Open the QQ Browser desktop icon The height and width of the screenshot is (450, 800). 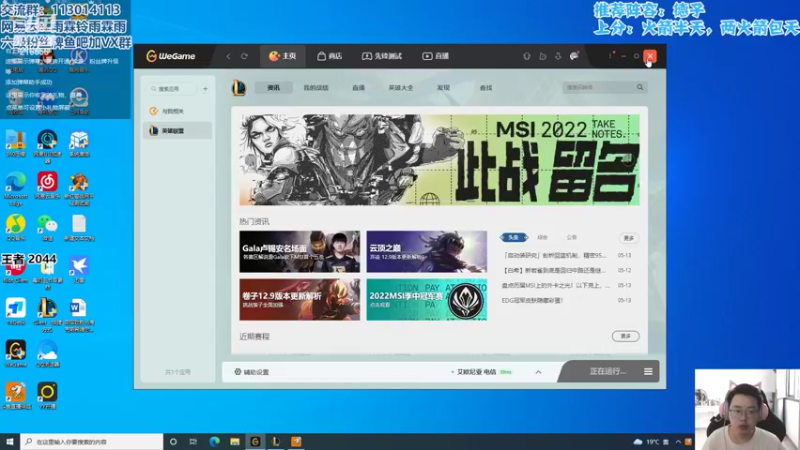47,354
